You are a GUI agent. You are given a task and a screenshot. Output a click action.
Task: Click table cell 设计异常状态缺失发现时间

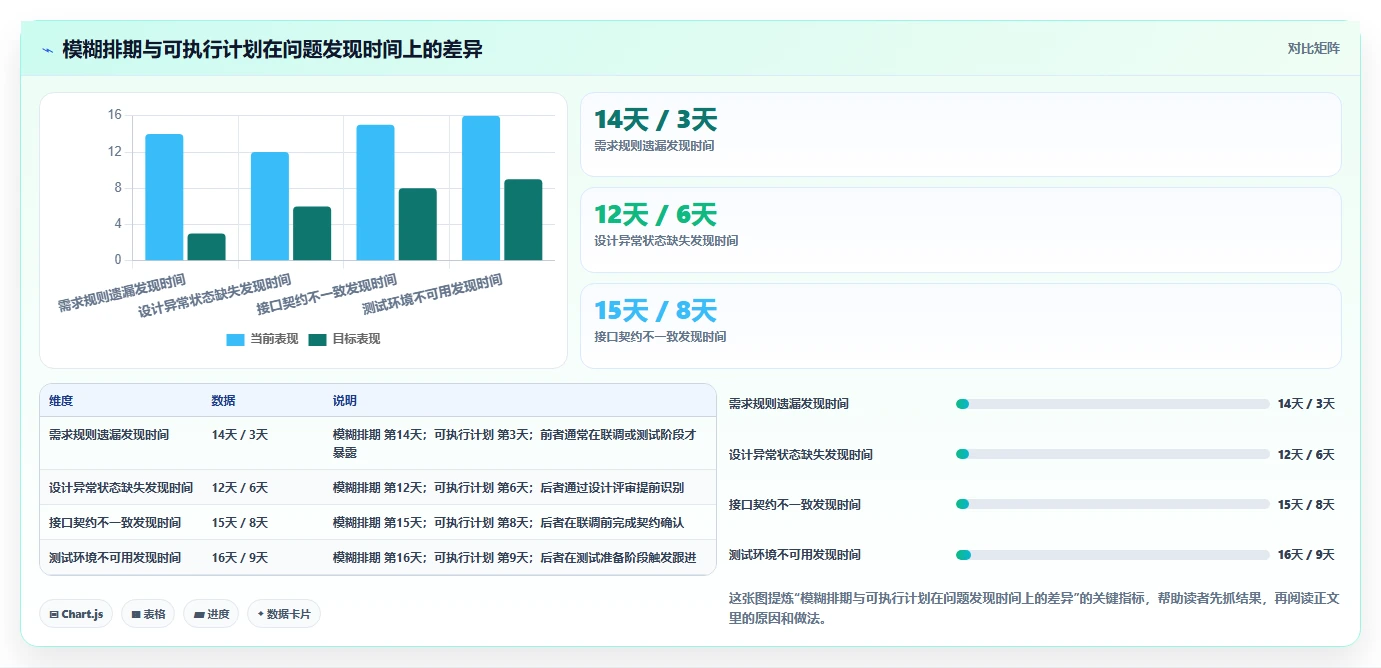(x=121, y=487)
